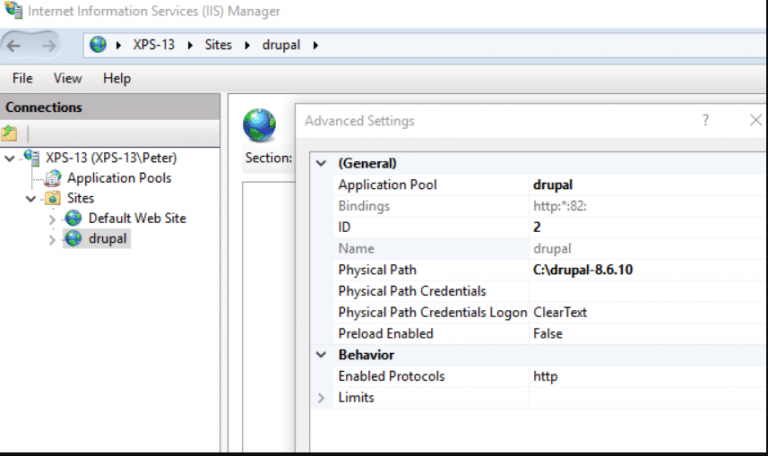Click the Sites folder icon
Image resolution: width=768 pixels, height=456 pixels.
click(52, 198)
